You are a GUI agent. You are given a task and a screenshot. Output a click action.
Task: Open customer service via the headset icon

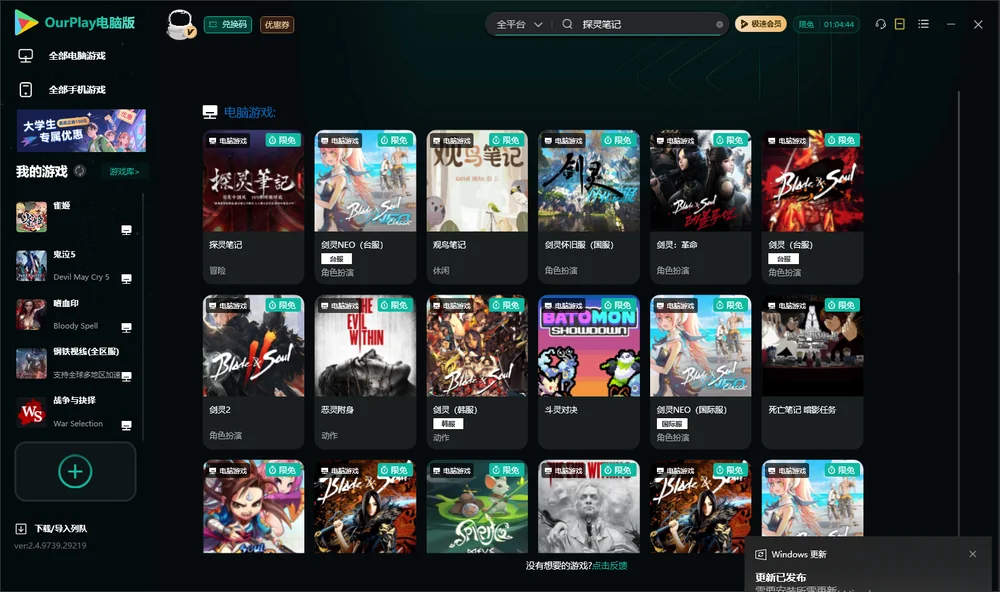(x=881, y=24)
